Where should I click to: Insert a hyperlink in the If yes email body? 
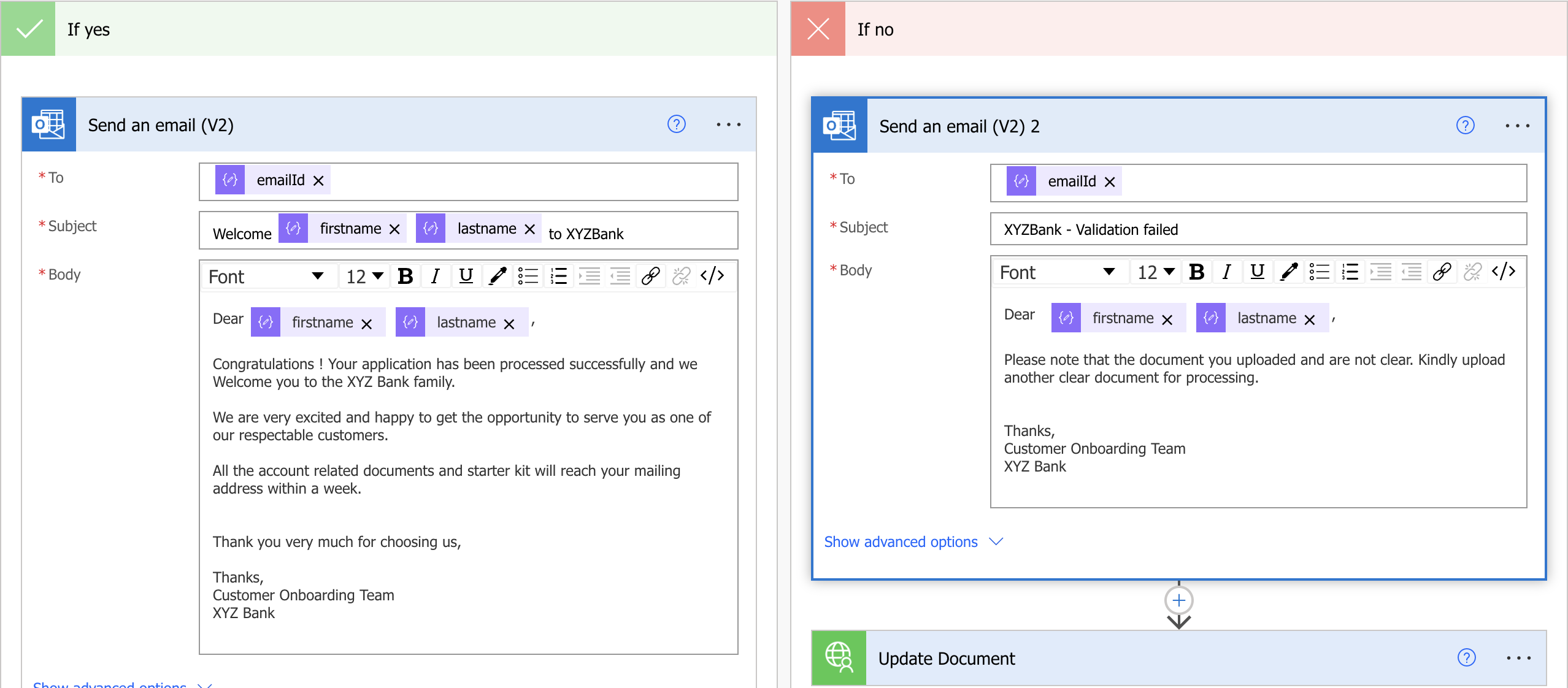coord(650,275)
